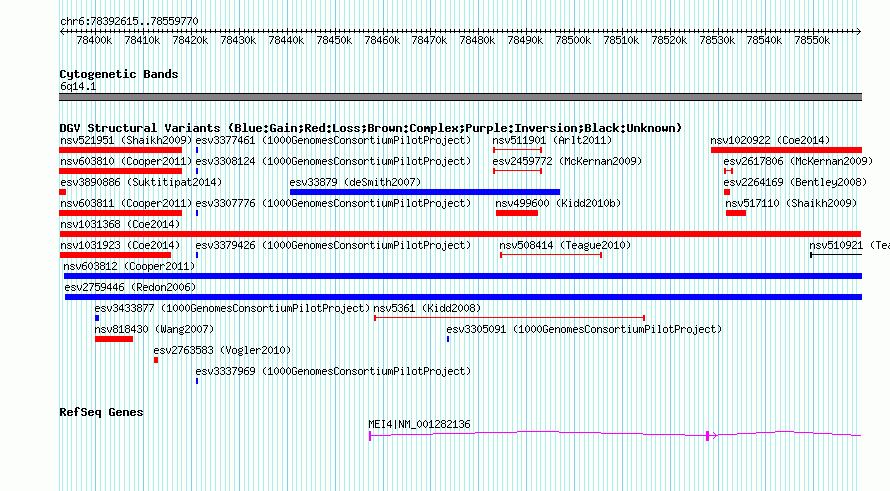
Task: Click the MEI4 magenta exon block with arrow
Action: [711, 435]
